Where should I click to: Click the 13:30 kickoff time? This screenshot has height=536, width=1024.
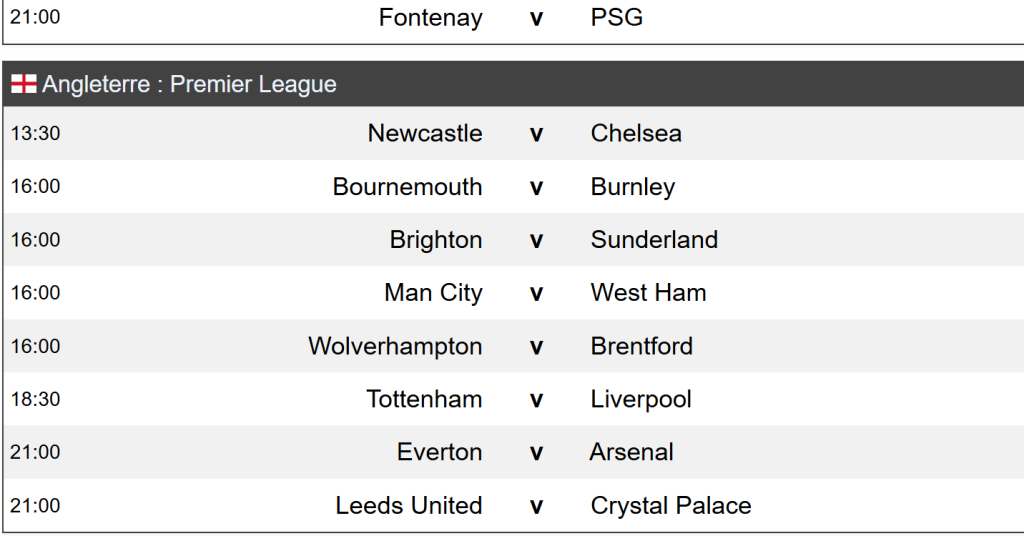[x=35, y=133]
